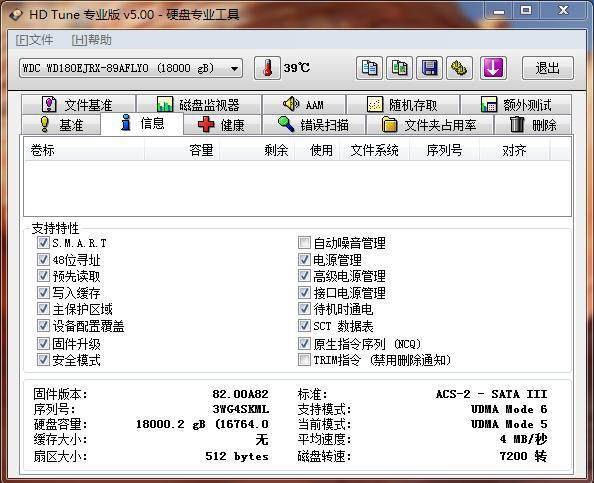Copy info to clipboard icon
Viewport: 594px width, 483px height.
pyautogui.click(x=369, y=68)
